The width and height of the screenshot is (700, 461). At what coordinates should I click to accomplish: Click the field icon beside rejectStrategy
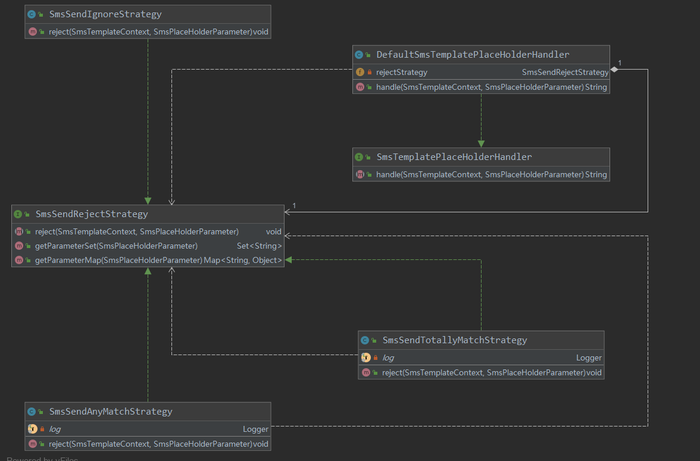(360, 72)
